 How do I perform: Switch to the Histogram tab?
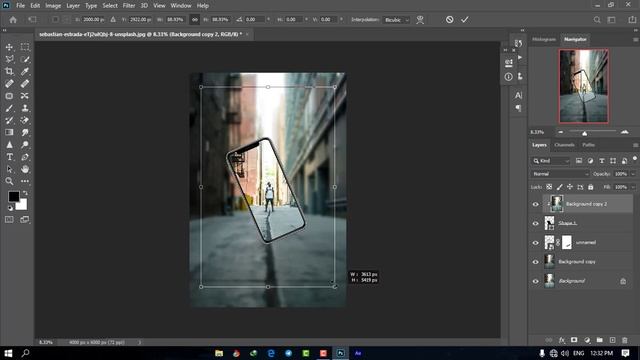[544, 39]
